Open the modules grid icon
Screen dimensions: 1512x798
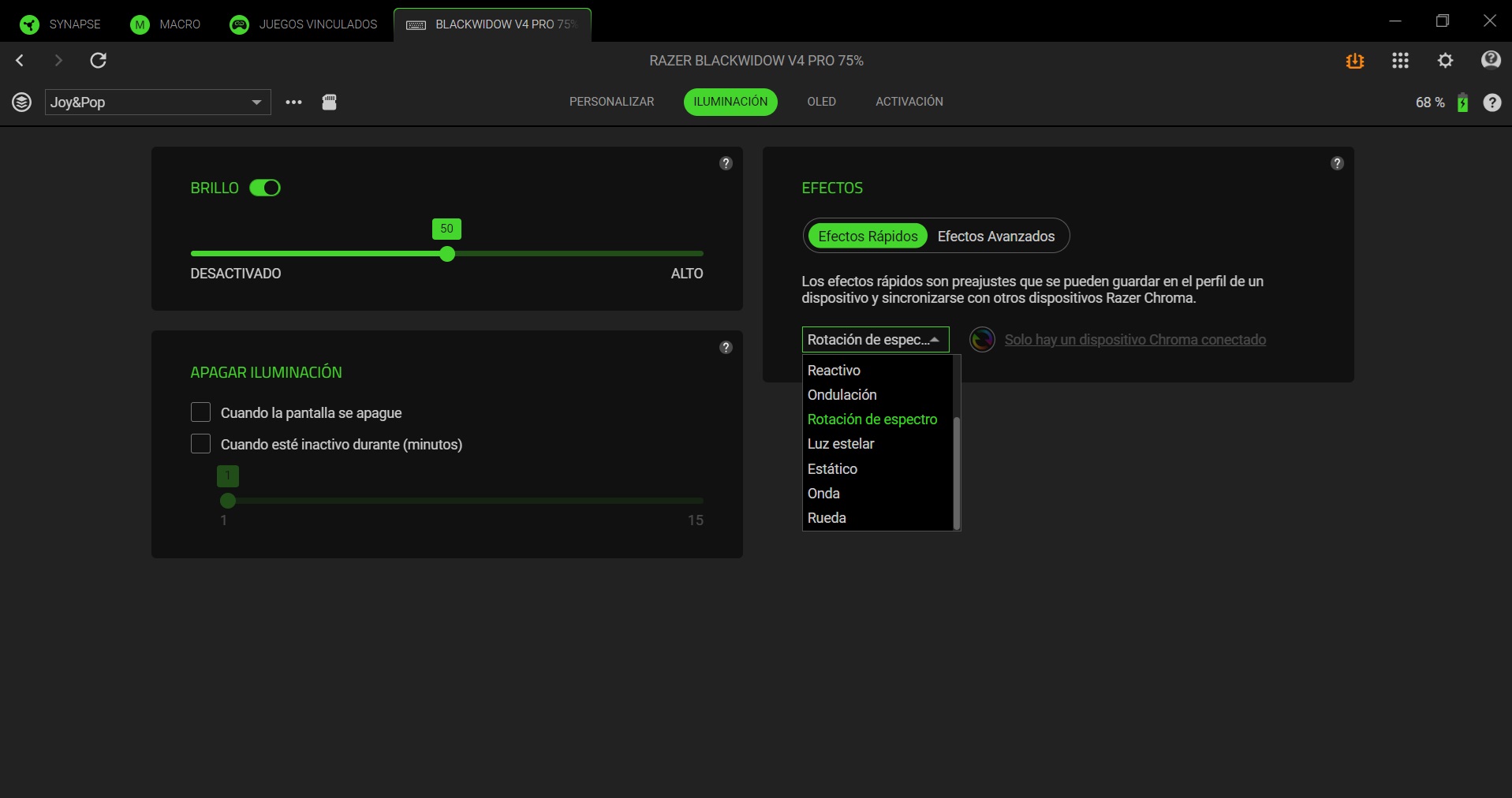coord(1400,61)
